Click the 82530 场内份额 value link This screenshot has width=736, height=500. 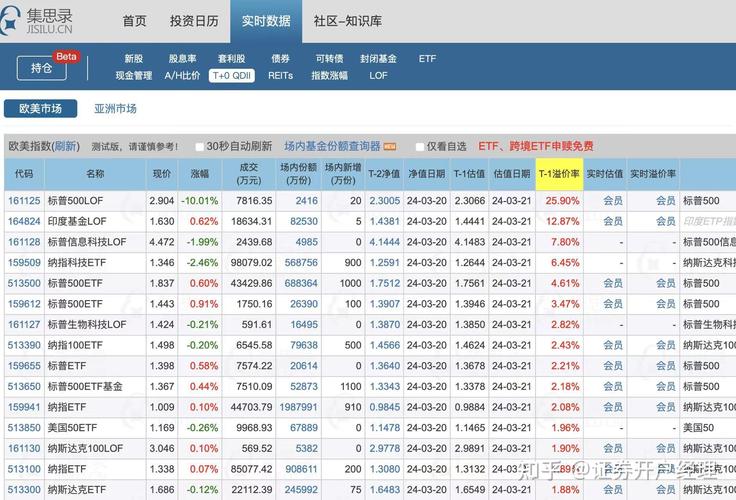pyautogui.click(x=304, y=221)
